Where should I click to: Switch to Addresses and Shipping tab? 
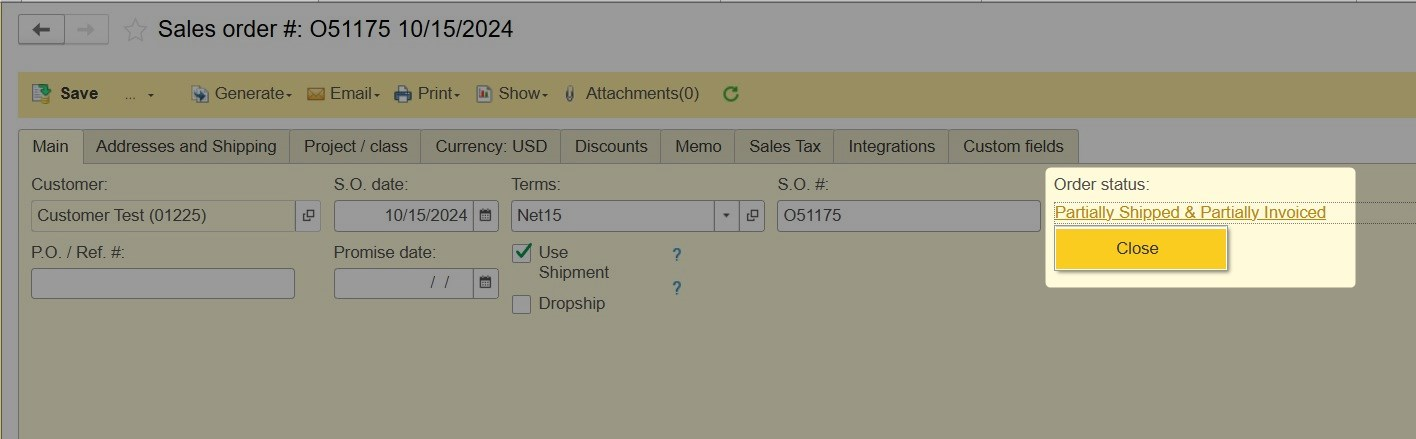tap(186, 146)
